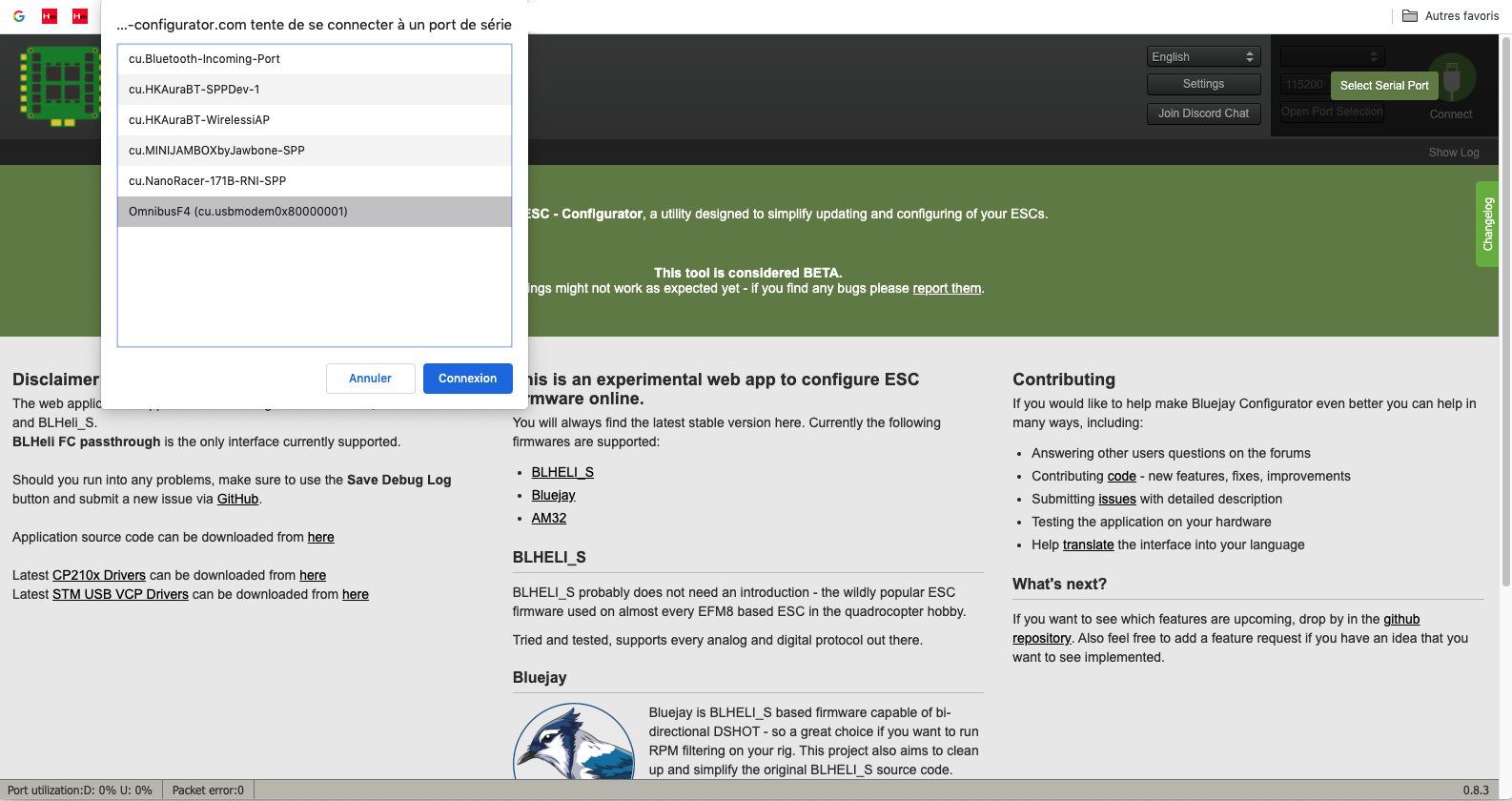Open the Settings button
This screenshot has height=801, width=1512.
tap(1203, 84)
